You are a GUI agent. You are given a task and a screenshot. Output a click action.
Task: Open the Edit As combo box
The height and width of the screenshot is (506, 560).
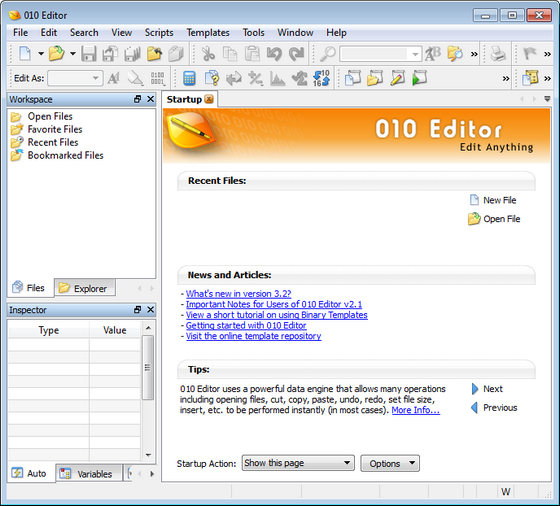[x=75, y=78]
